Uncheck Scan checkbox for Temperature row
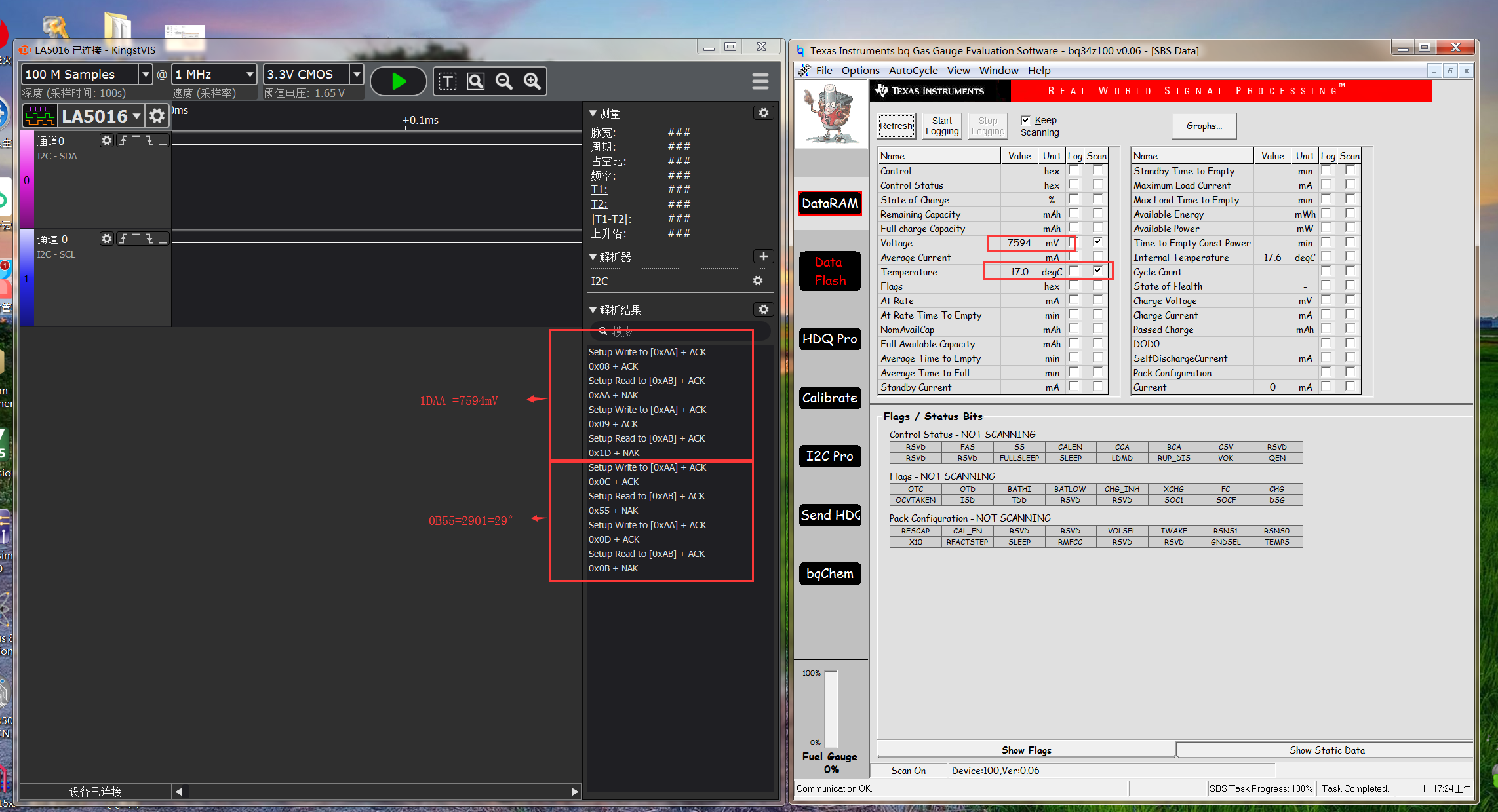The image size is (1498, 812). click(1097, 271)
